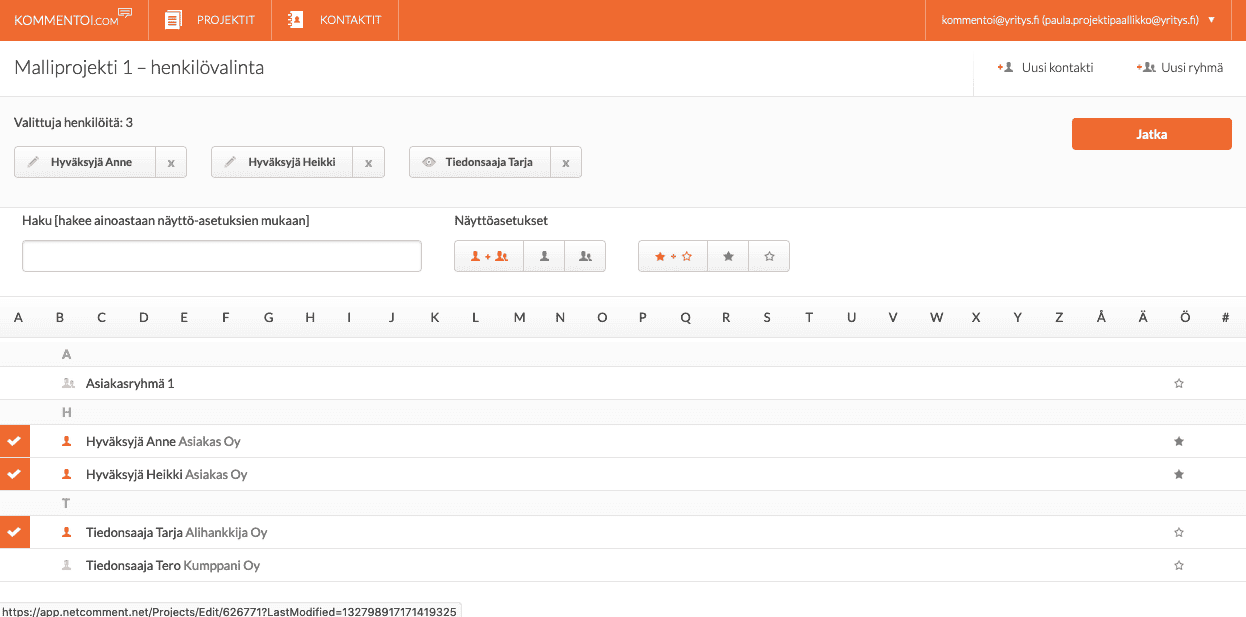Deselect Tiedonsaaja Tarja checkbox
Viewport: 1246px width, 617px height.
point(14,532)
